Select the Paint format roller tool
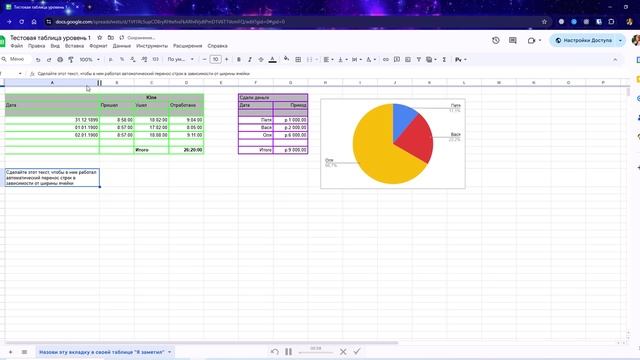The width and height of the screenshot is (640, 360). [x=71, y=60]
